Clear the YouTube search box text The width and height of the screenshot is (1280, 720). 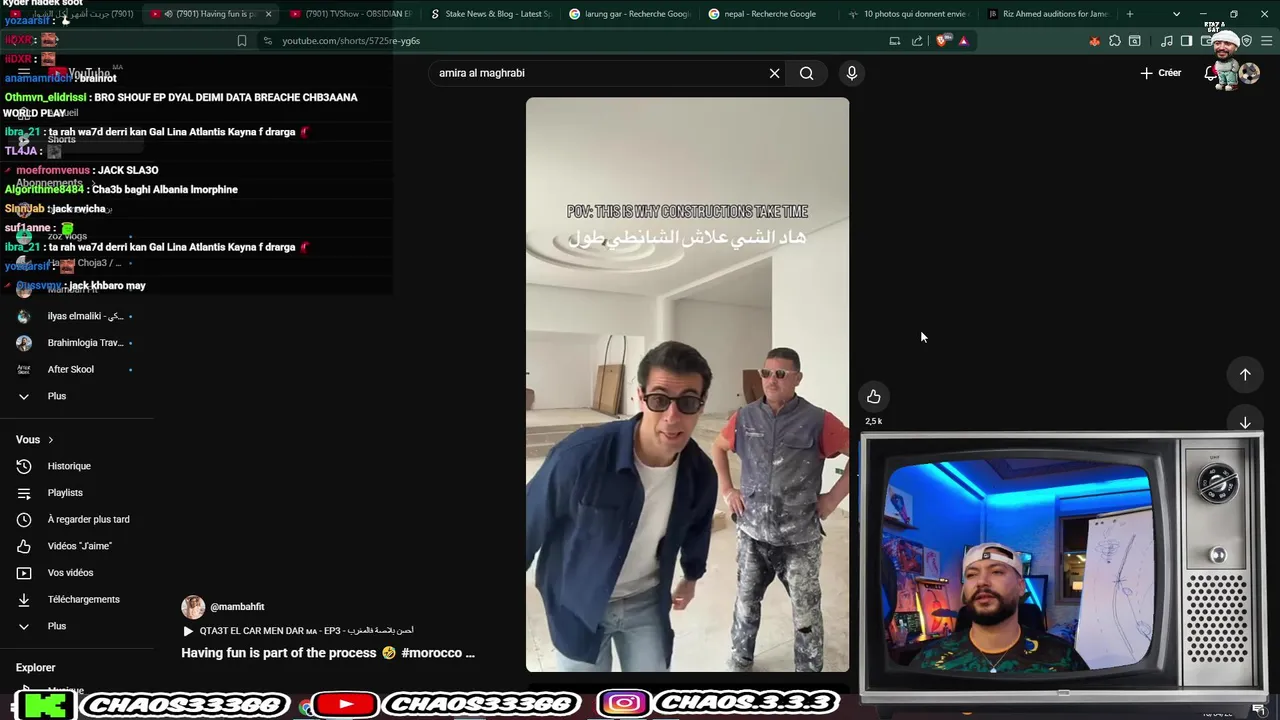pyautogui.click(x=774, y=73)
